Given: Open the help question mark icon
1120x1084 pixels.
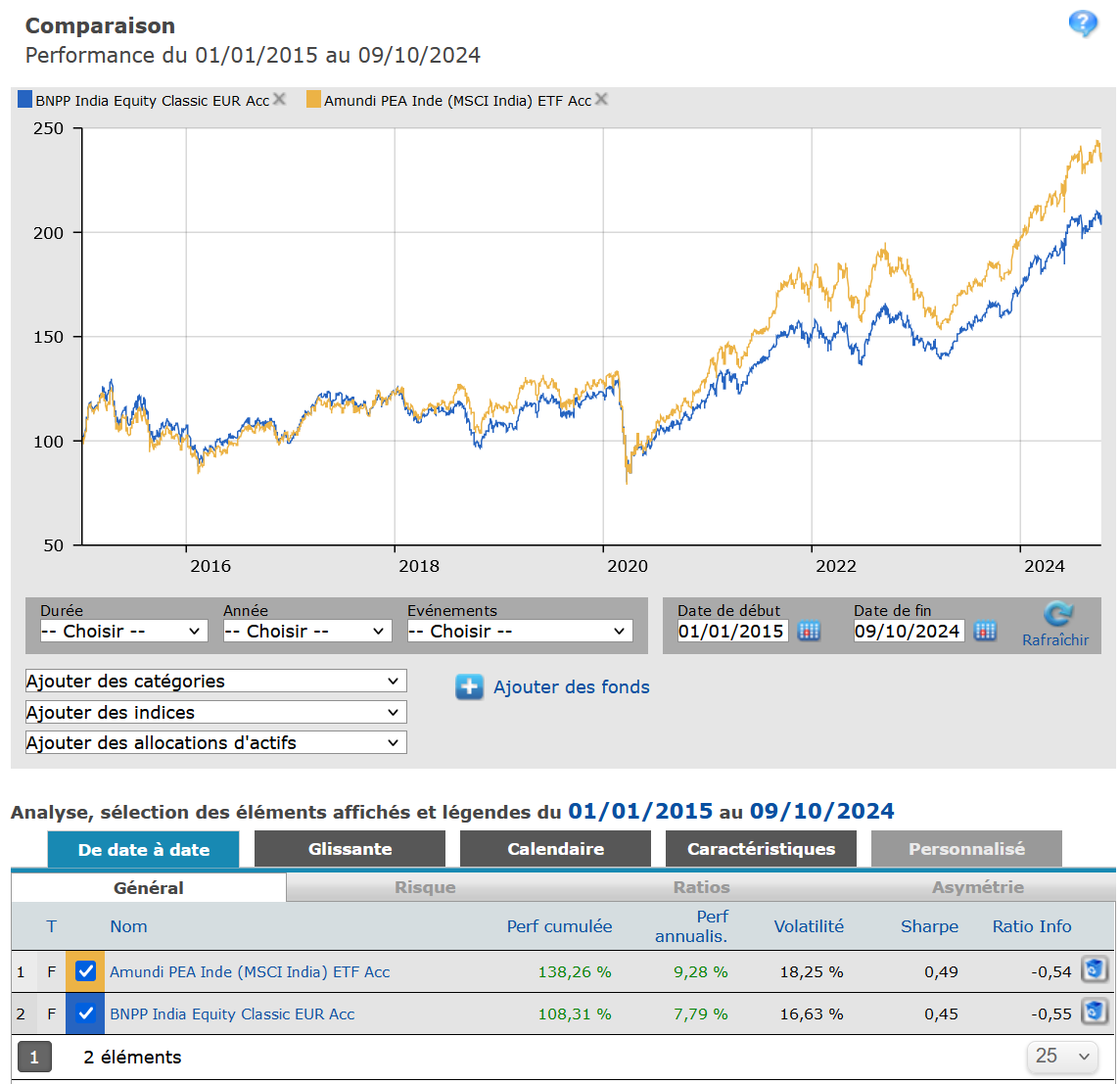Looking at the screenshot, I should click(x=1083, y=24).
